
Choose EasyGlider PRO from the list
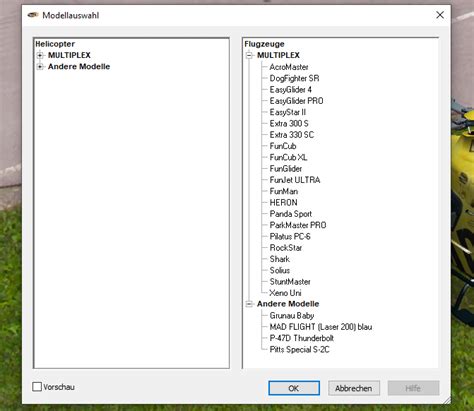296,101
